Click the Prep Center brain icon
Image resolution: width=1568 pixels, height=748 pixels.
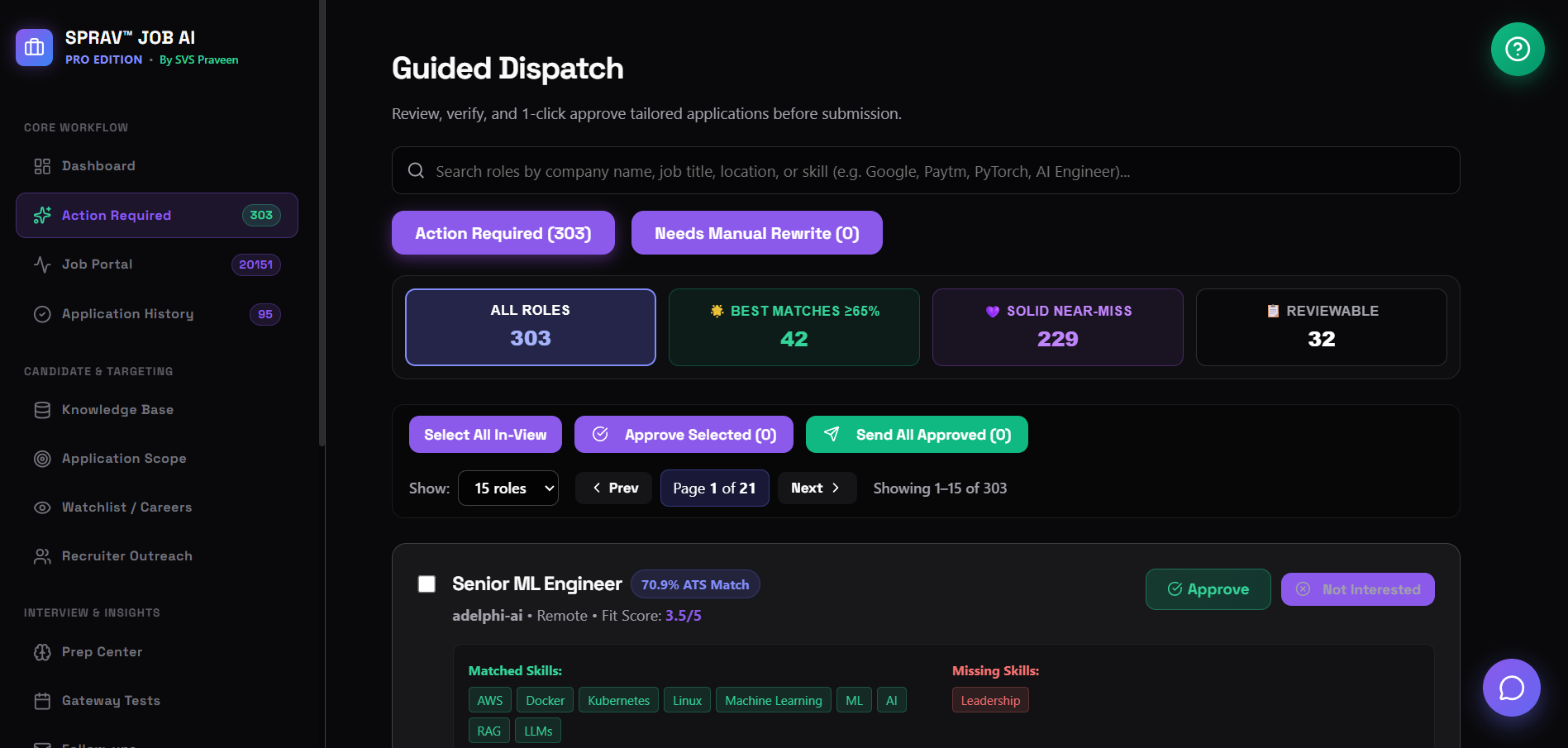click(42, 652)
